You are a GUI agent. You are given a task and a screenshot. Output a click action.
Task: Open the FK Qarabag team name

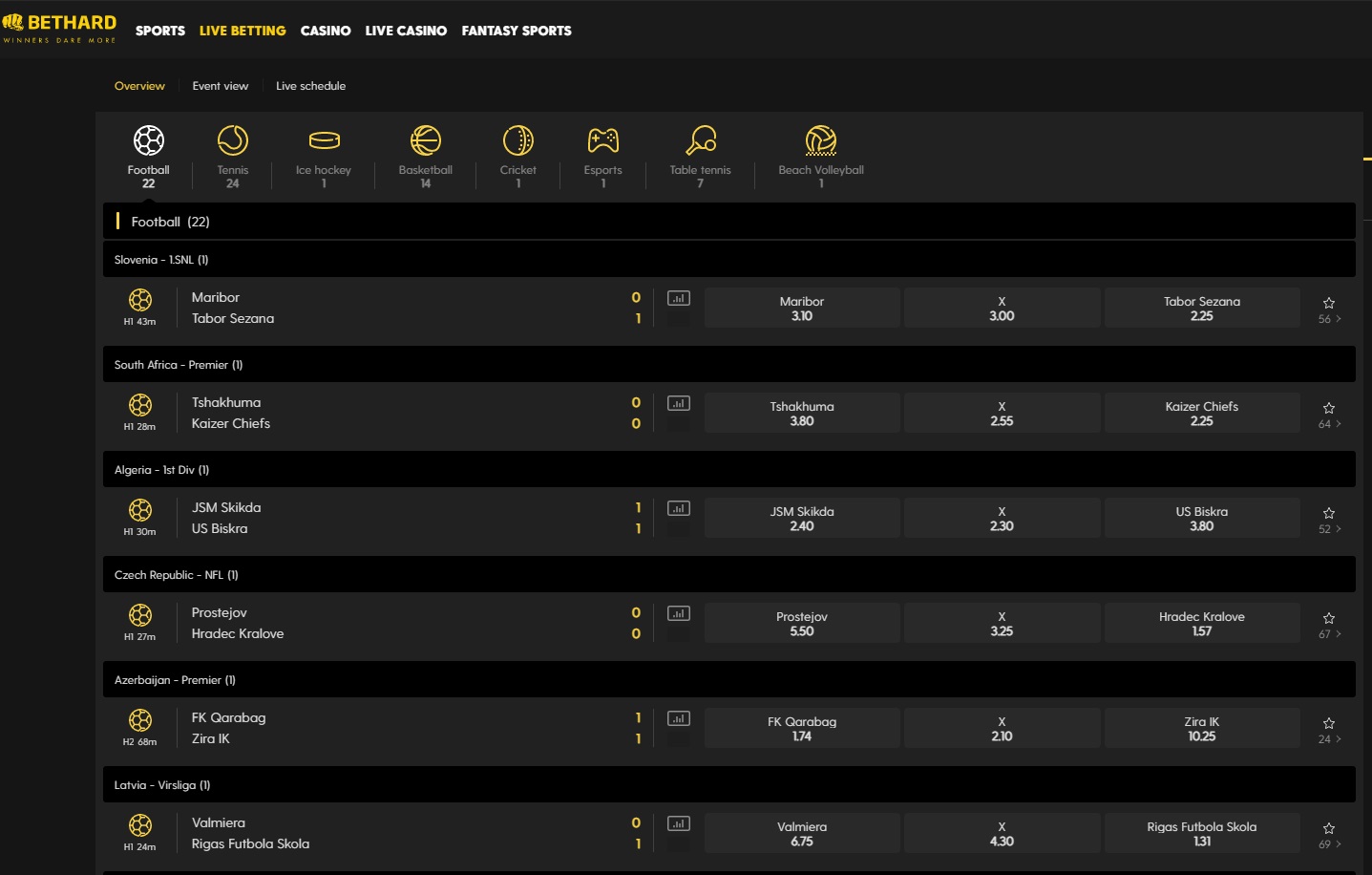coord(229,717)
